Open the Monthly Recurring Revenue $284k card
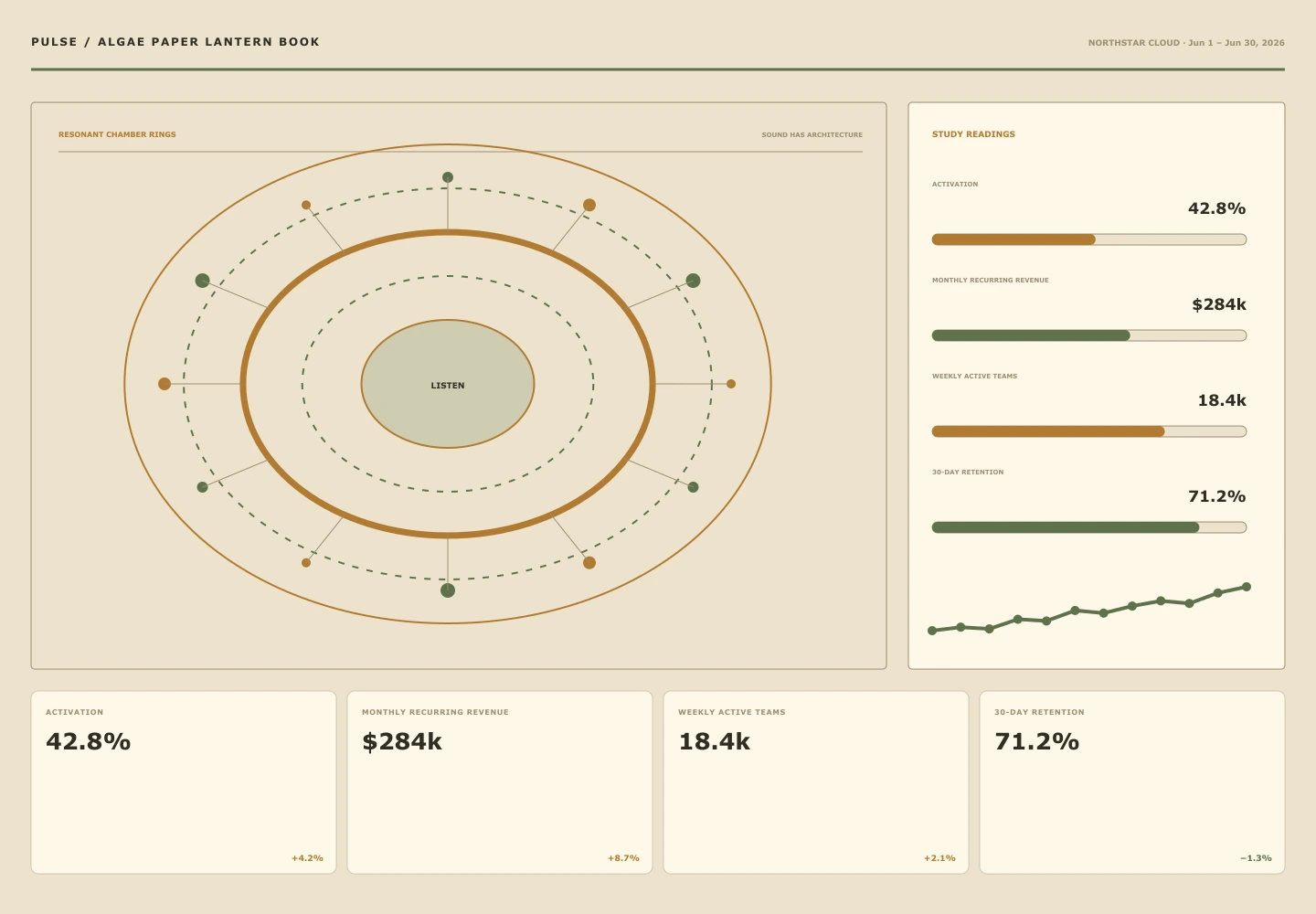Image resolution: width=1316 pixels, height=914 pixels. [x=500, y=782]
